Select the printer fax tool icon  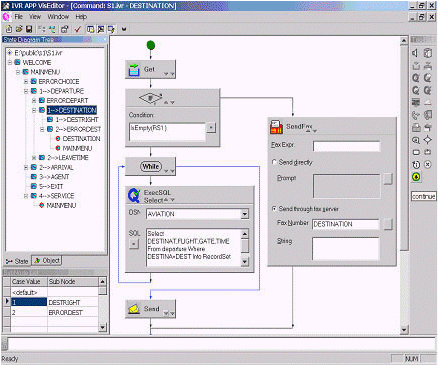(x=416, y=127)
